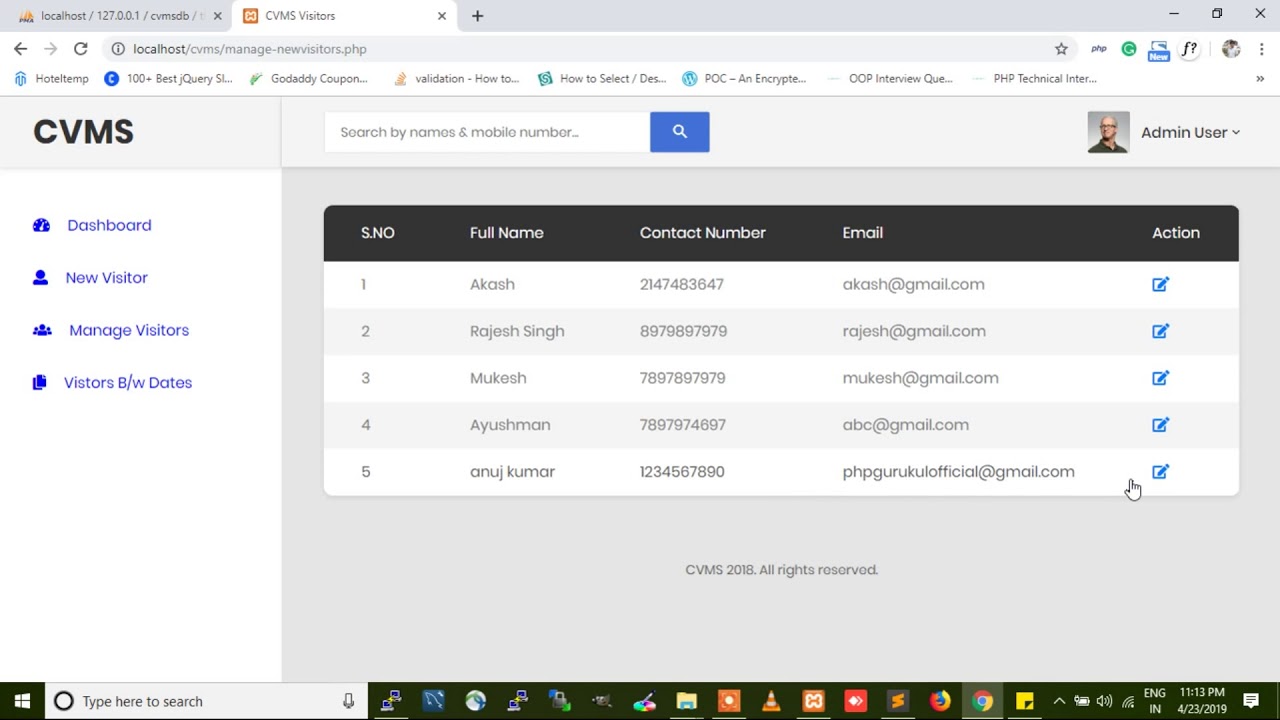
Task: Click the Vistors B/w Dates copy icon
Action: [x=39, y=382]
